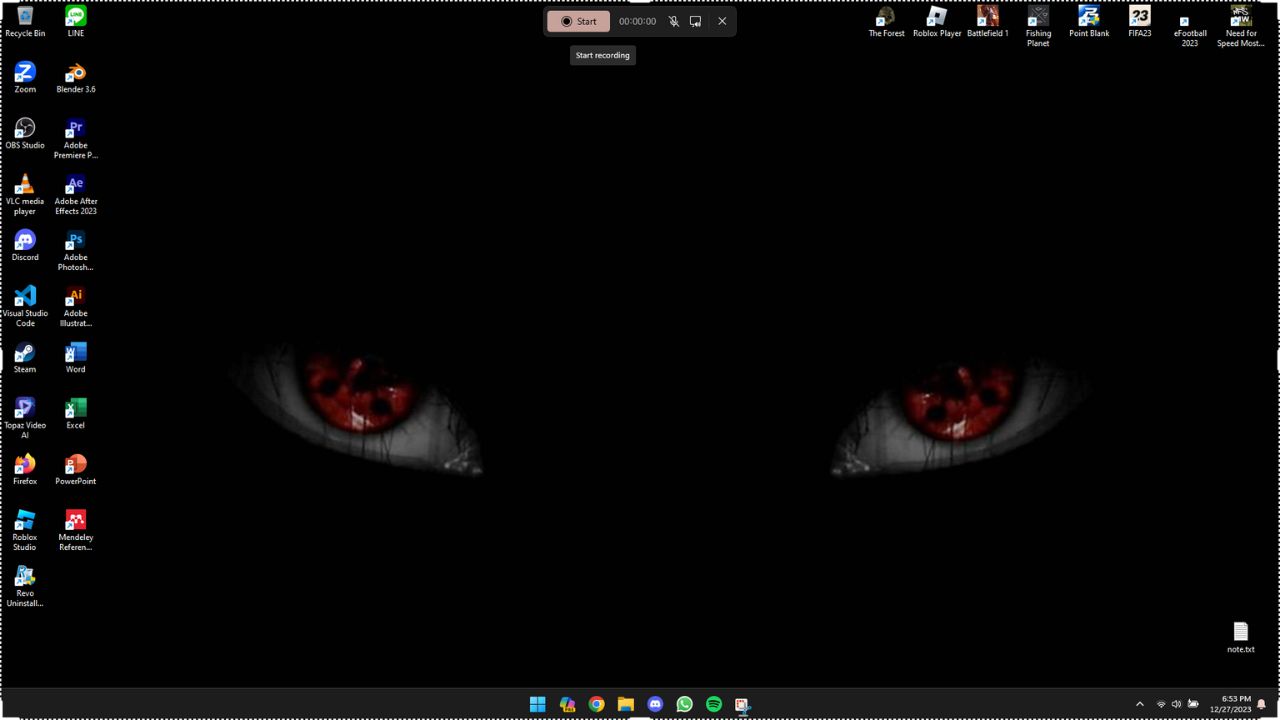Open the notifications bell
1280x720 pixels.
tap(1260, 704)
